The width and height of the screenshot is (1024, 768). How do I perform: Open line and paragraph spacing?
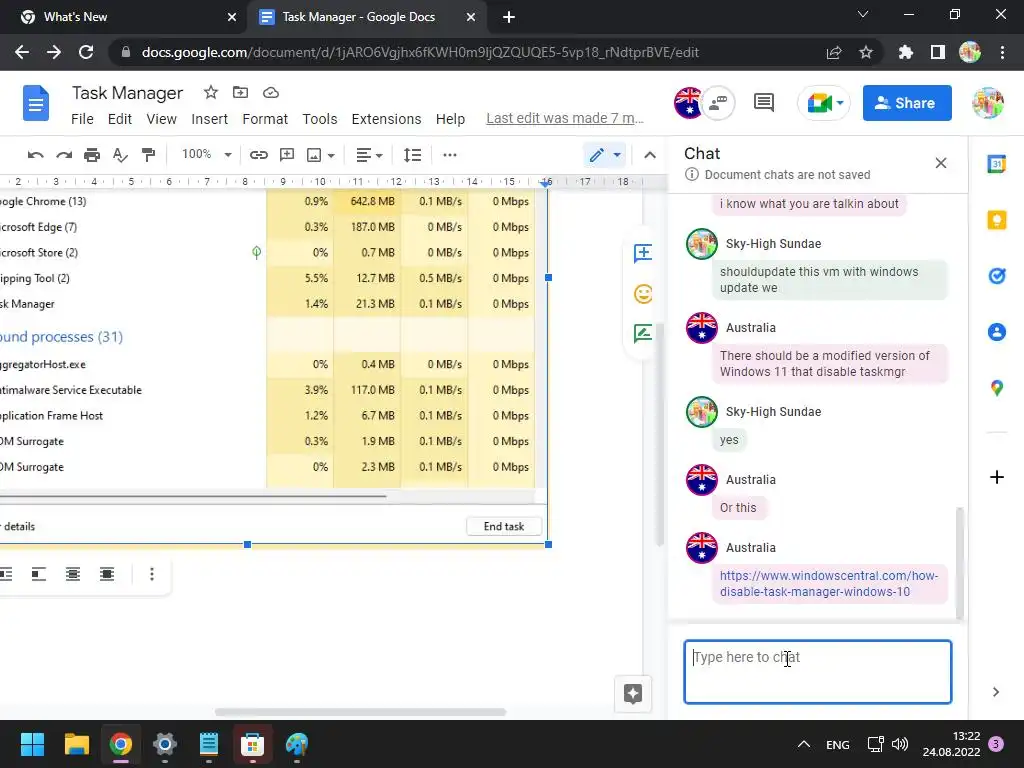click(x=412, y=155)
